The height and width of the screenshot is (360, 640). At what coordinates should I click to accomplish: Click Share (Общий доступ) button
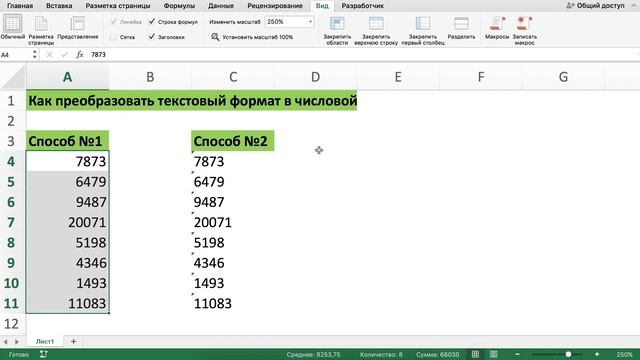(596, 5)
